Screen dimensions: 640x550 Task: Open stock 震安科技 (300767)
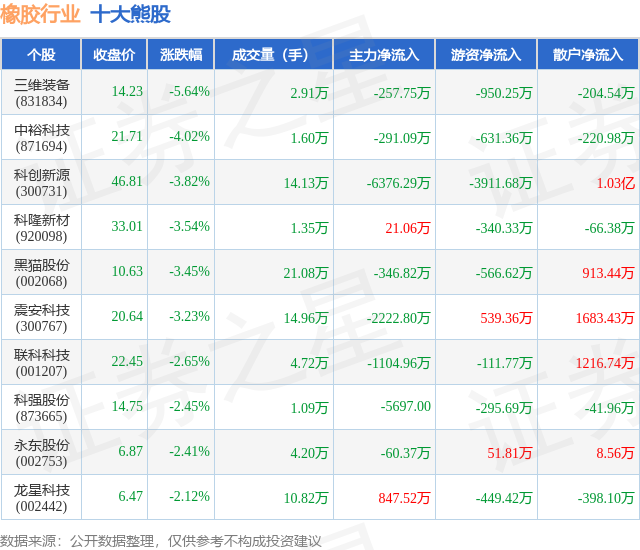tap(42, 318)
